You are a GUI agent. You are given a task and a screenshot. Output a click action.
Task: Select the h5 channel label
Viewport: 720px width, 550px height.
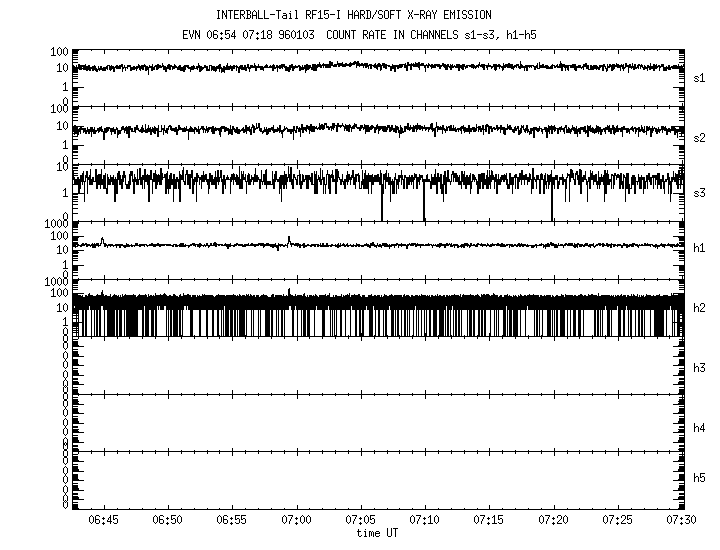pos(699,478)
